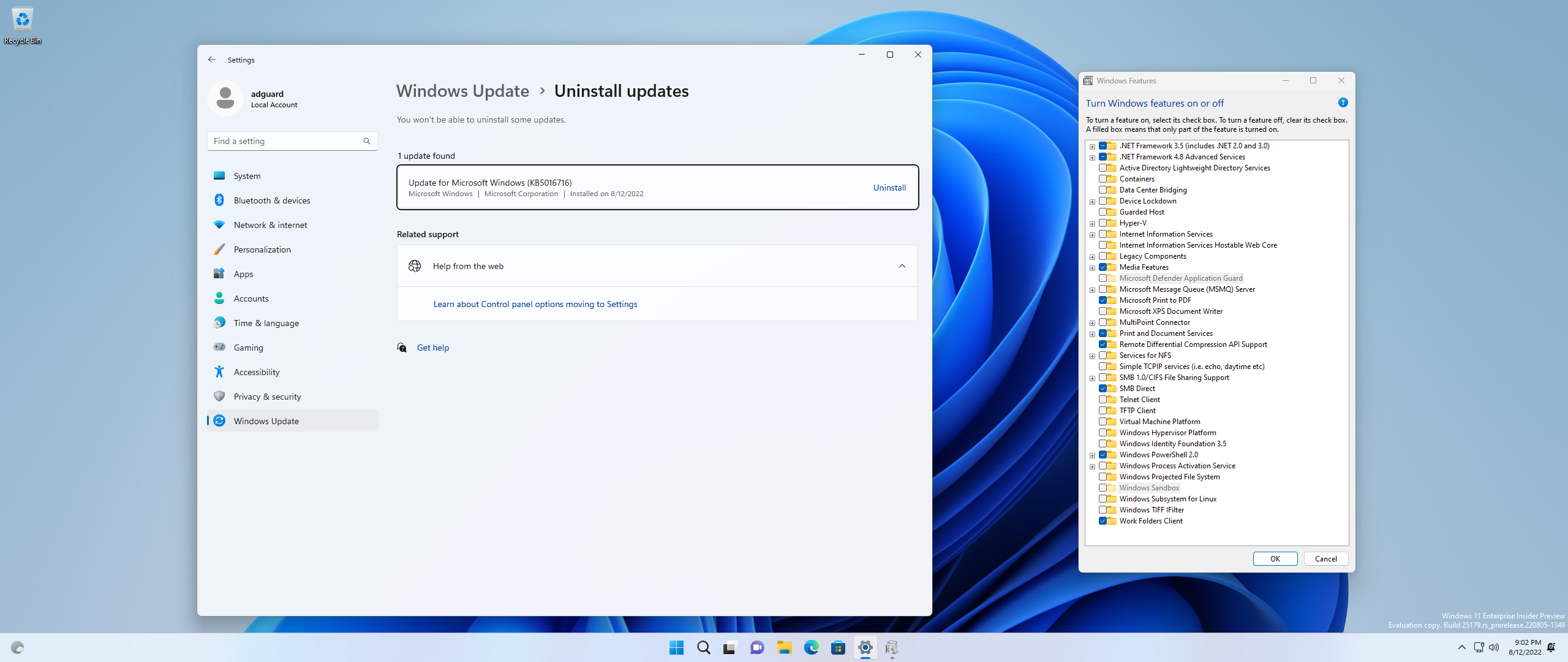Click the Get help link
The image size is (1568, 662).
click(433, 348)
